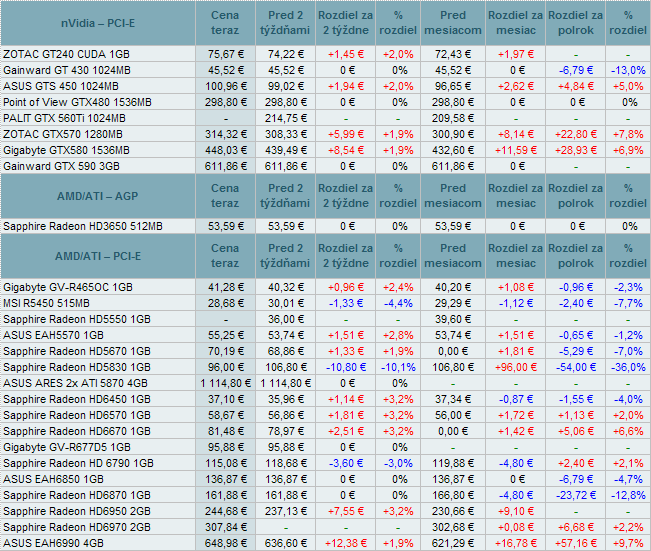Click the '+12,38 €' two-week difference

[x=346, y=543]
